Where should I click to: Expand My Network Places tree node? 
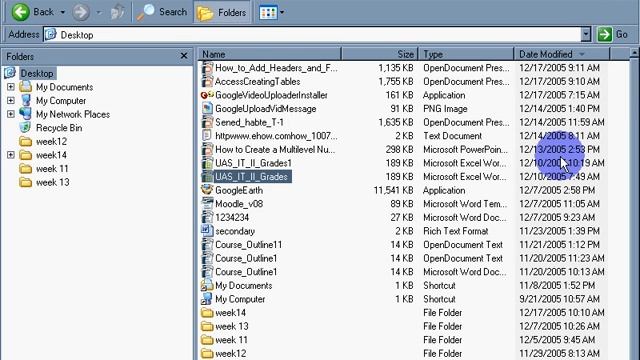11,114
